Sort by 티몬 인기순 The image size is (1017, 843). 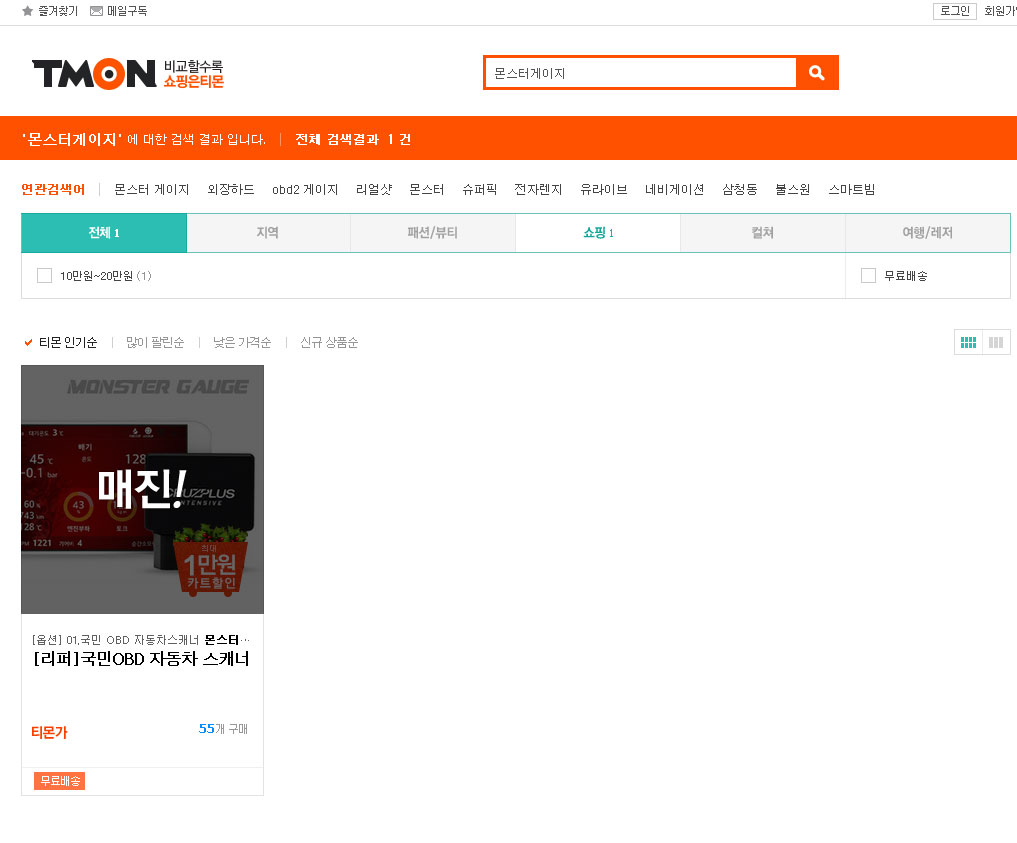68,342
